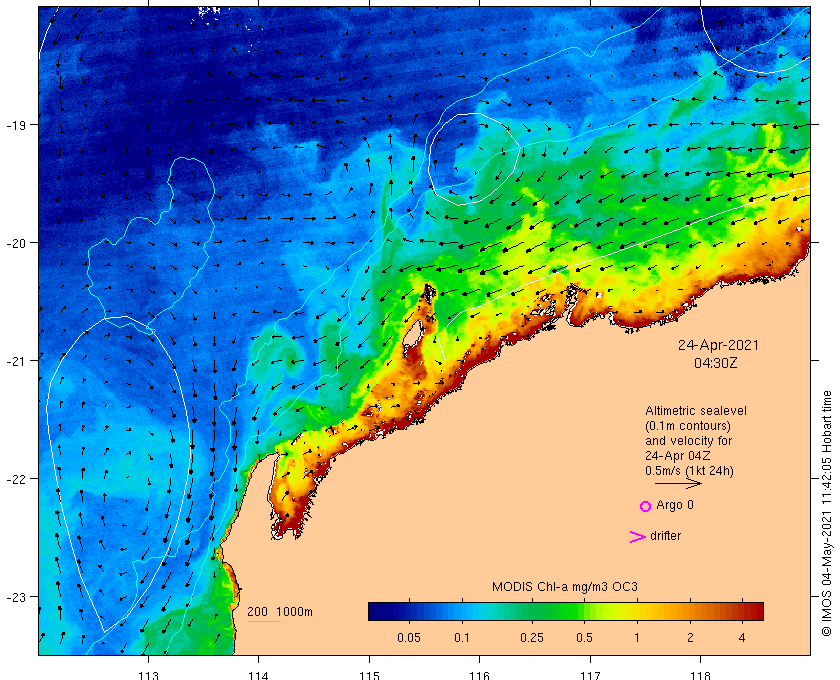Click the longitude label 114
The width and height of the screenshot is (840, 680).
[x=258, y=675]
